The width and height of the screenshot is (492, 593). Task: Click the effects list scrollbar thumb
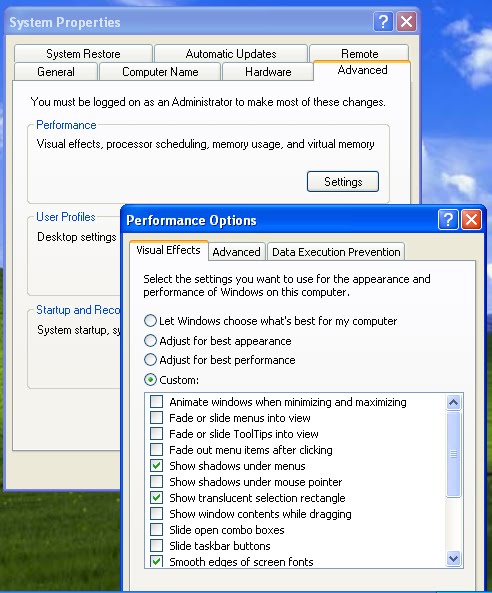pos(453,454)
